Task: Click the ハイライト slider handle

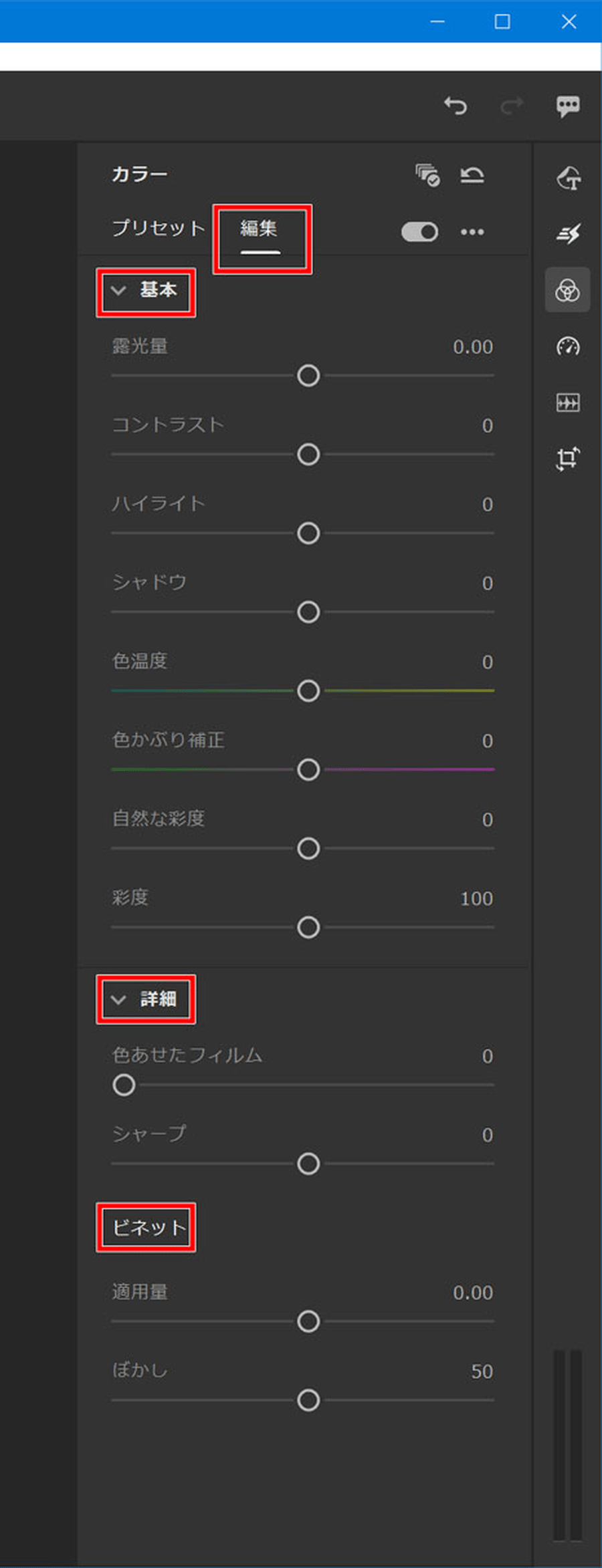Action: click(x=308, y=533)
